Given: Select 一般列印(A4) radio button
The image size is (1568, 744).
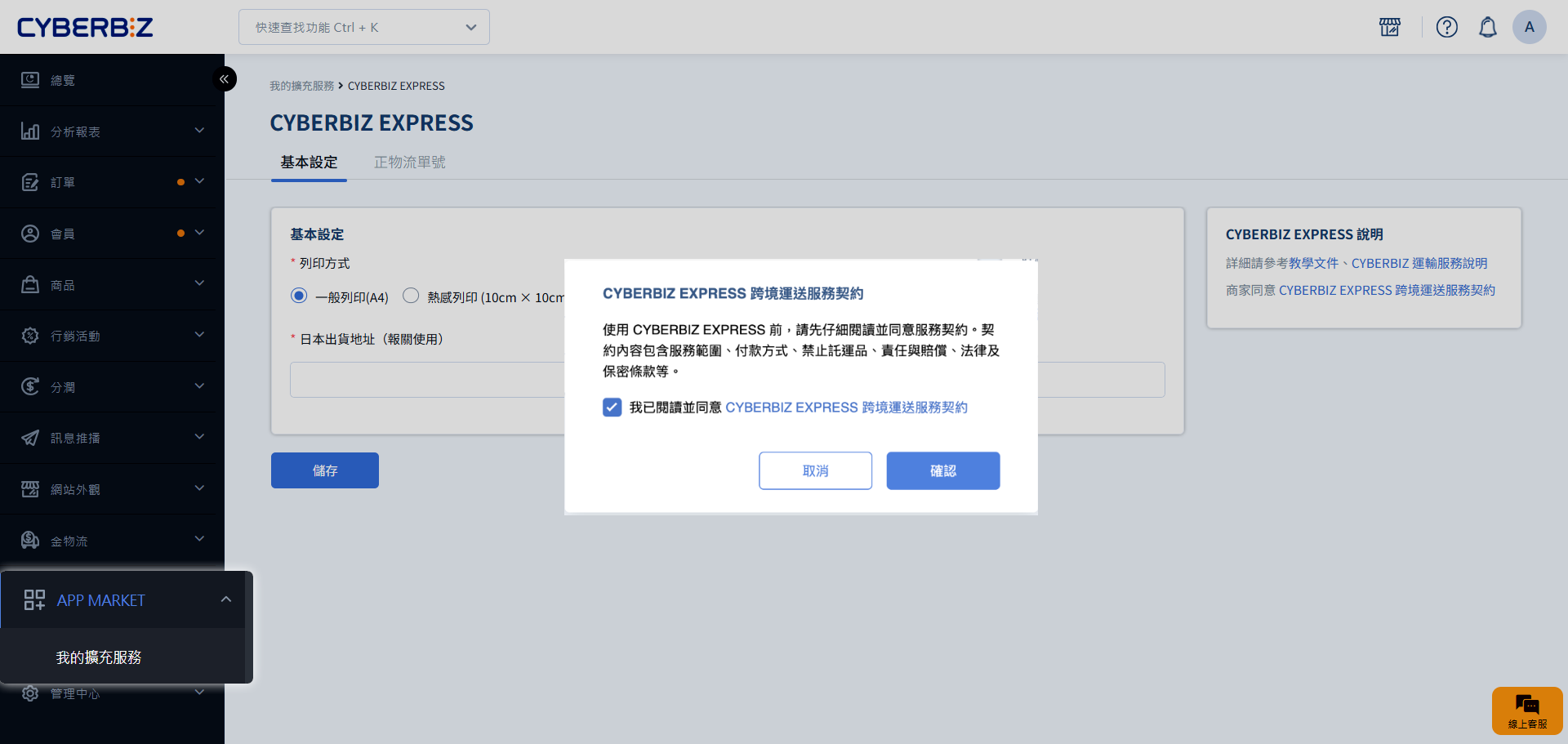Looking at the screenshot, I should 299,296.
